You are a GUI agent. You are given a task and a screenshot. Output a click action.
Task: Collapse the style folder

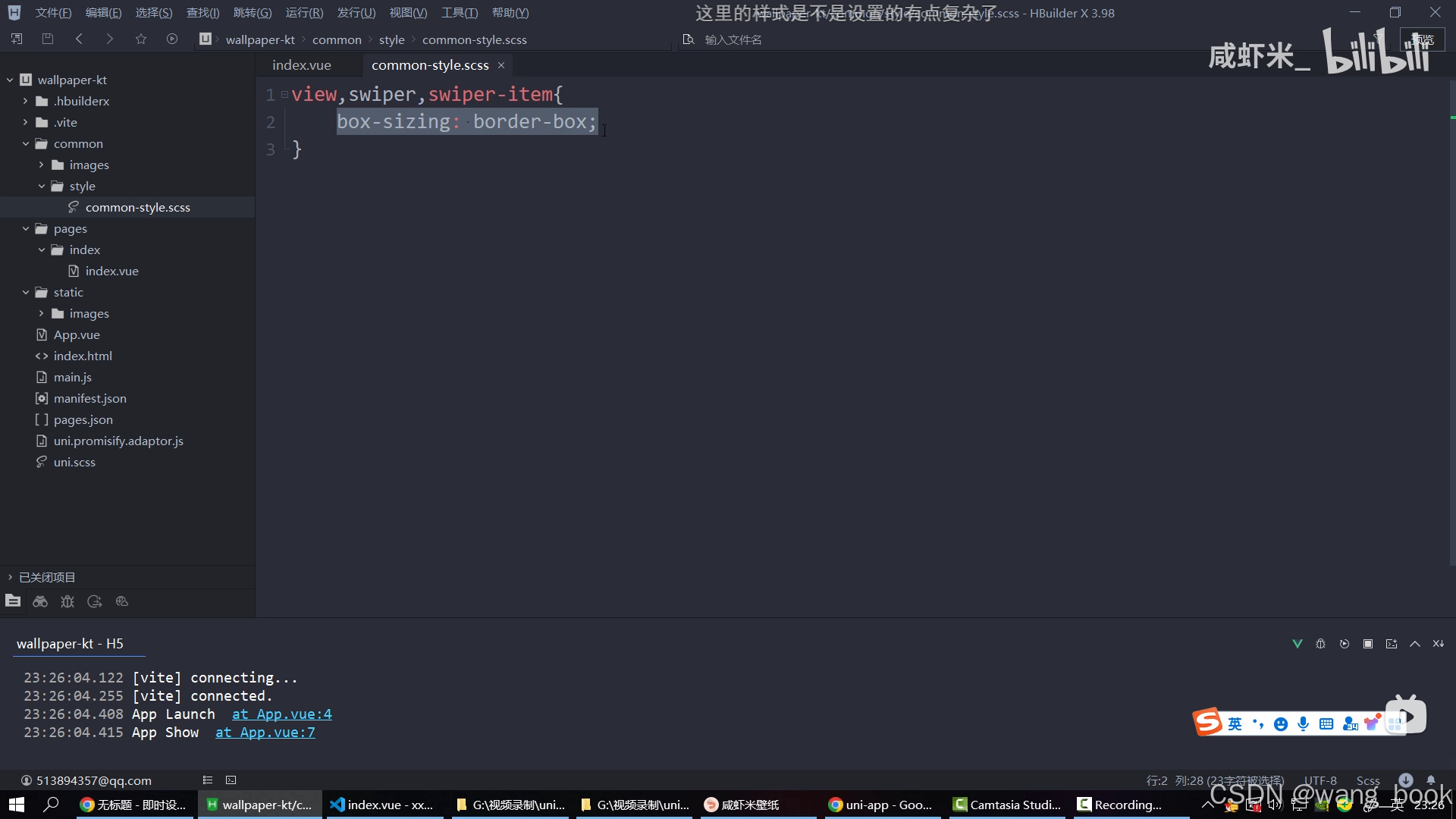pos(41,186)
